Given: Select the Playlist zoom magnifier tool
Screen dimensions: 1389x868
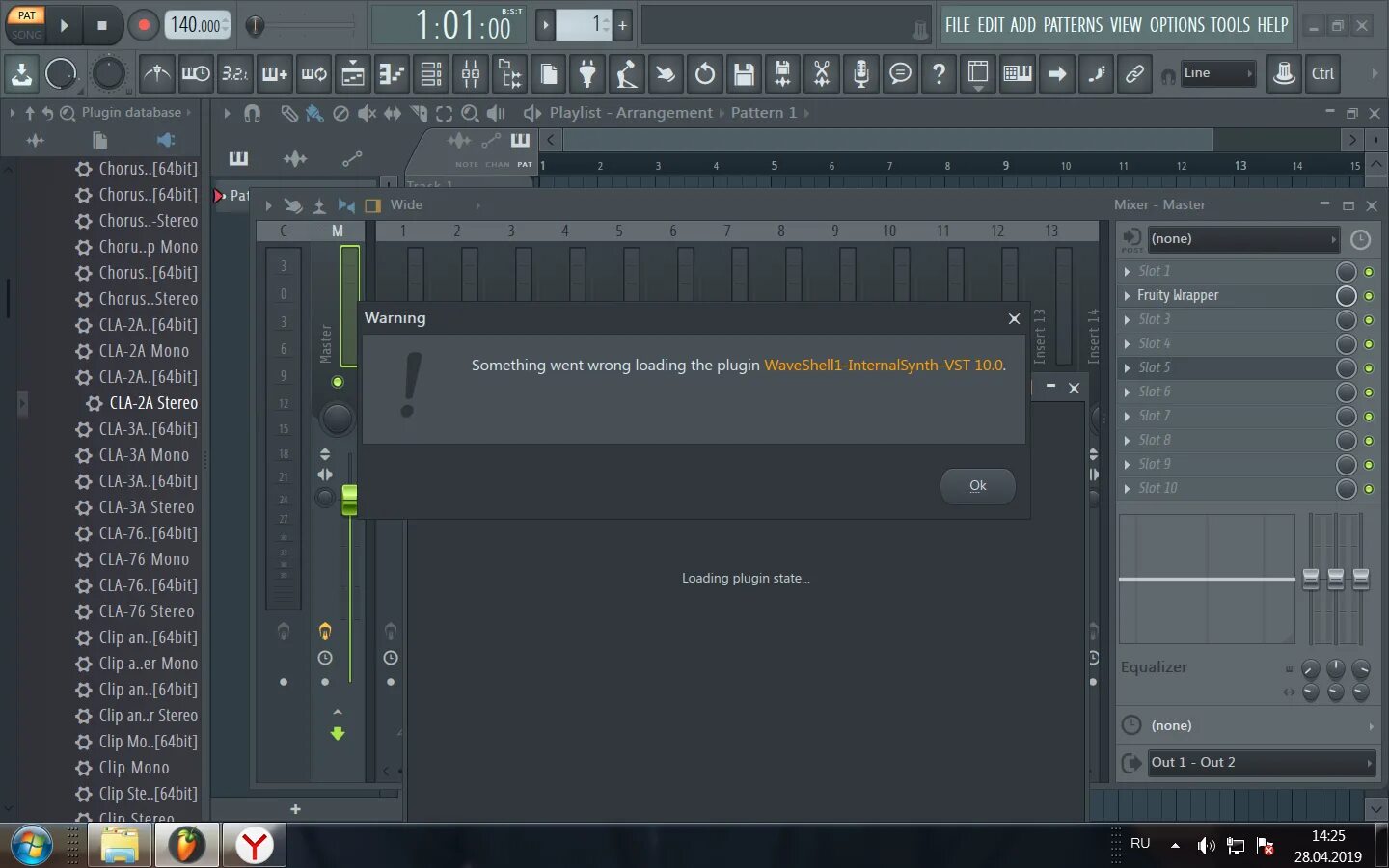Looking at the screenshot, I should 470,113.
